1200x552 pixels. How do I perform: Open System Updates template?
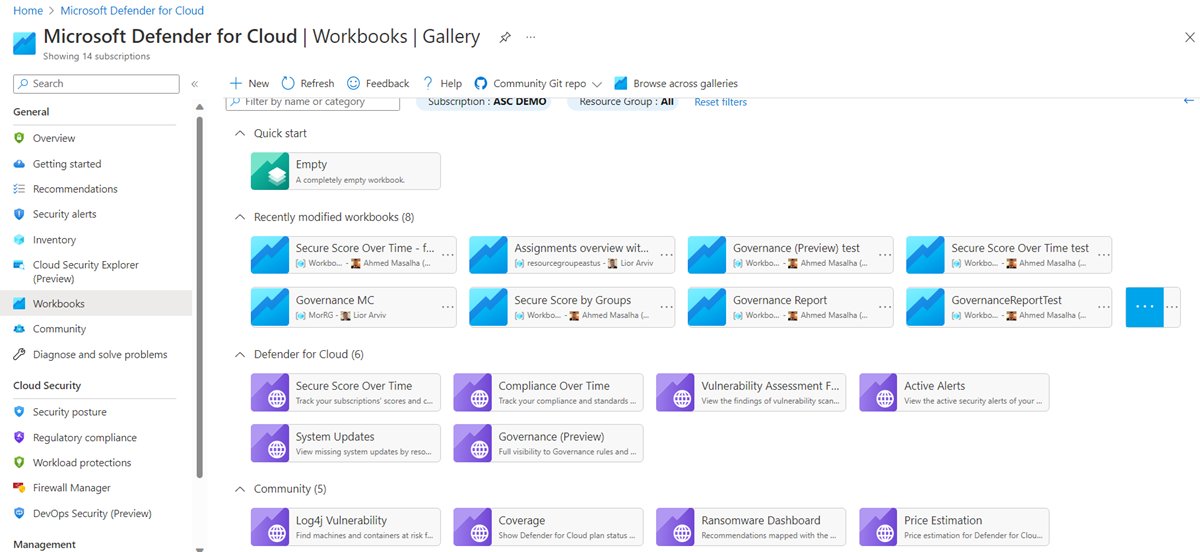click(345, 443)
